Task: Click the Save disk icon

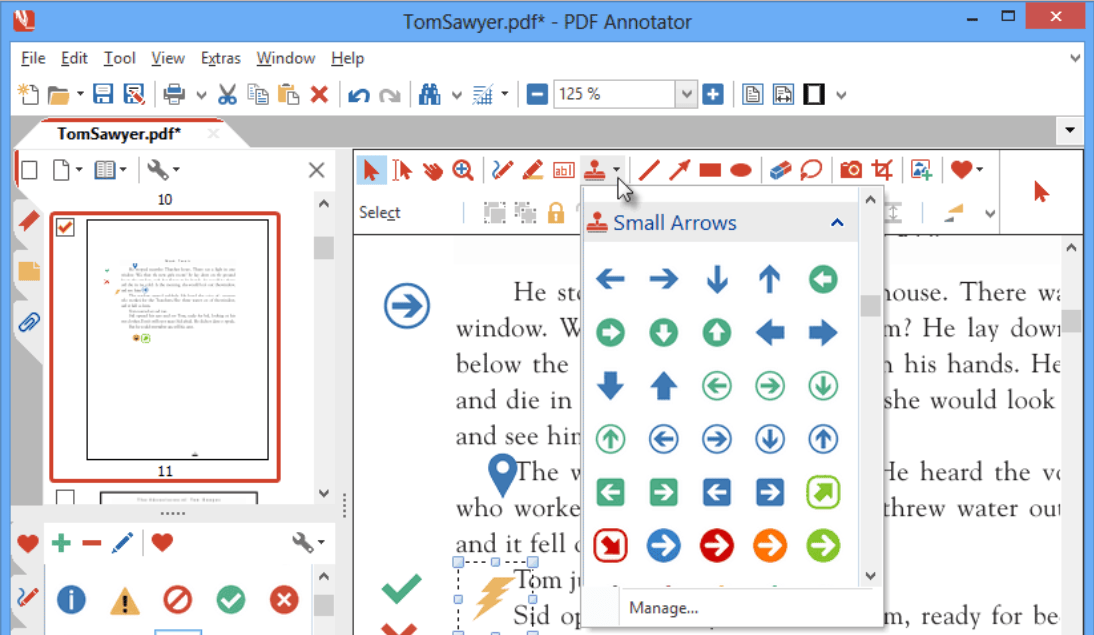Action: click(x=103, y=94)
